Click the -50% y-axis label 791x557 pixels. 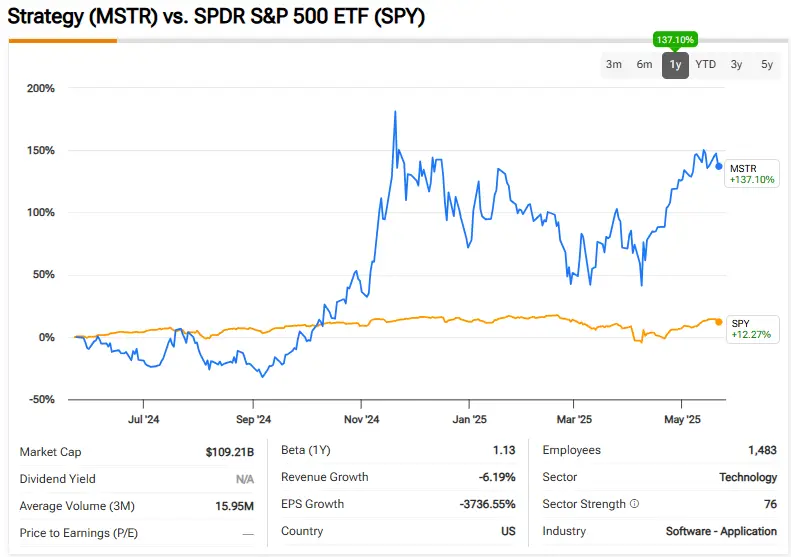coord(42,399)
